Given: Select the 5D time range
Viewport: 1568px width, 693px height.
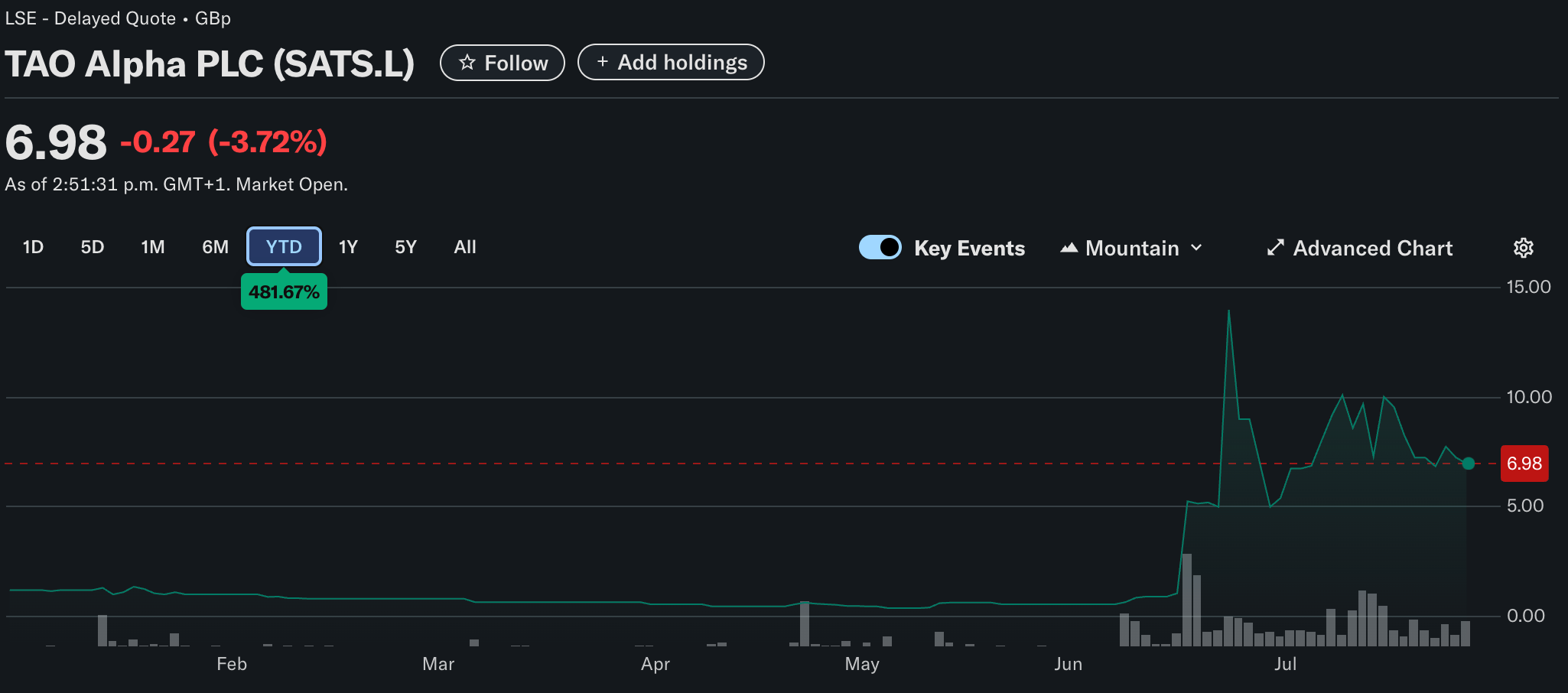Looking at the screenshot, I should tap(92, 247).
